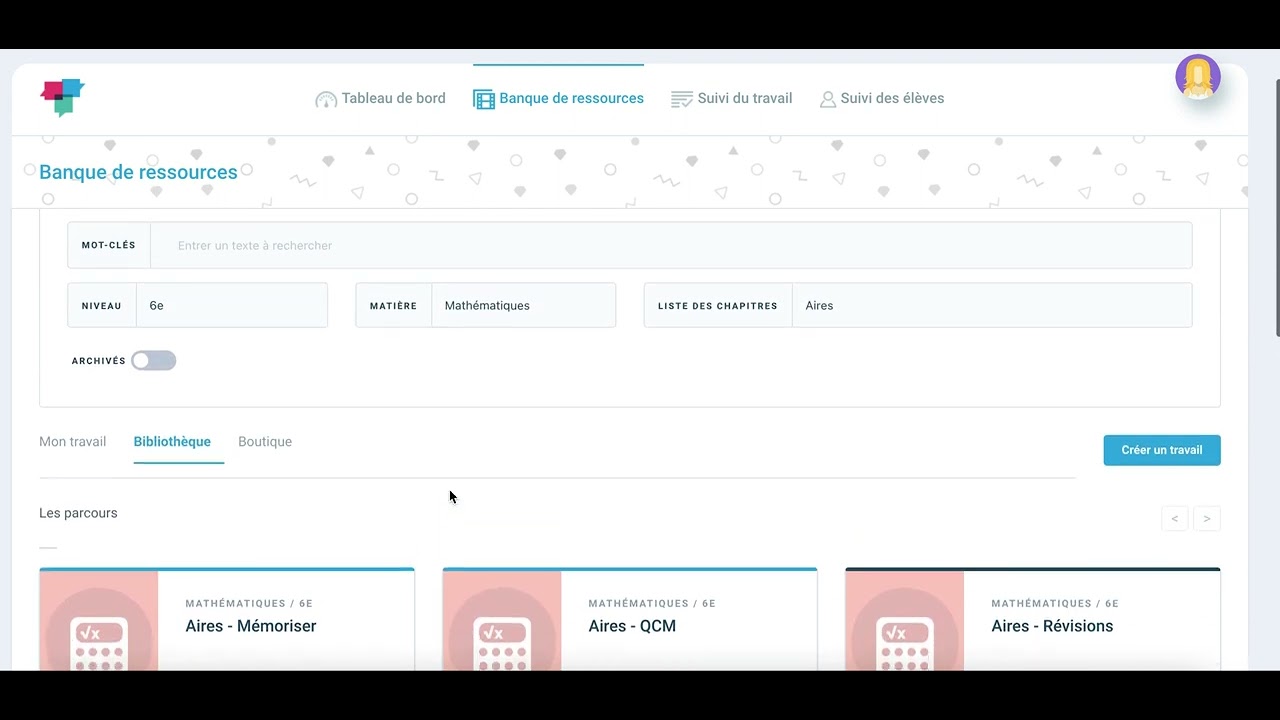
Task: Select the Banque de ressources nav item
Action: pyautogui.click(x=559, y=98)
